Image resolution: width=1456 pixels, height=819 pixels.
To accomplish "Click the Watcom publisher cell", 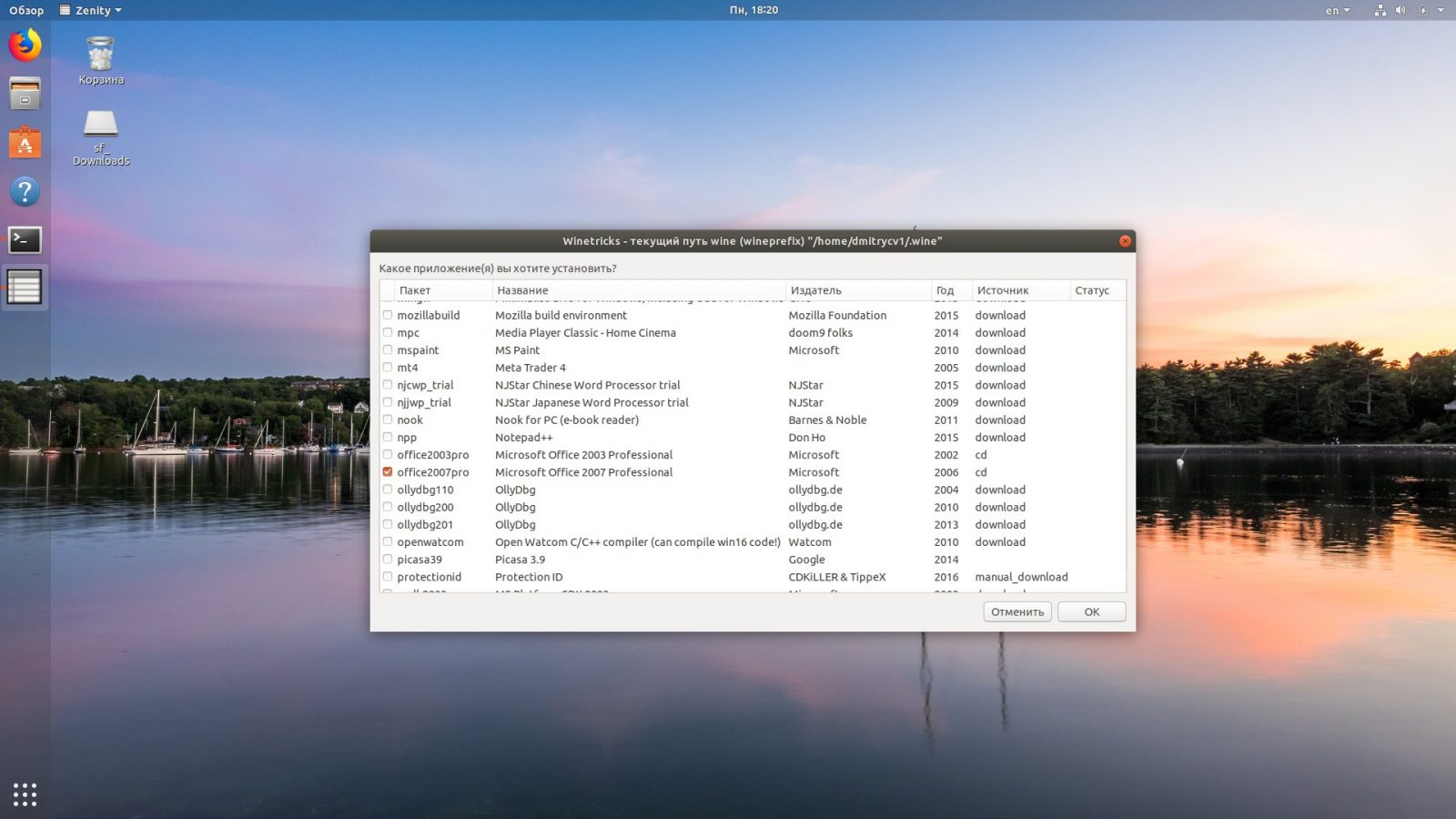I will (x=810, y=541).
